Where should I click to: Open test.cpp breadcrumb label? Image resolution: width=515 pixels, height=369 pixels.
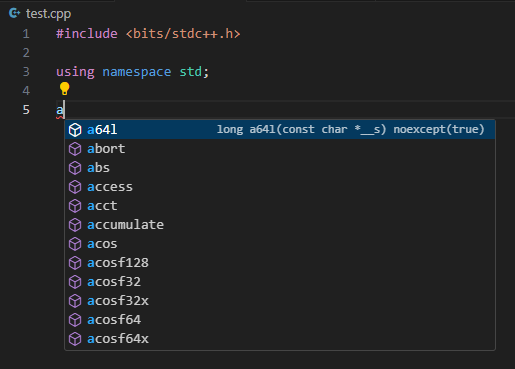48,14
